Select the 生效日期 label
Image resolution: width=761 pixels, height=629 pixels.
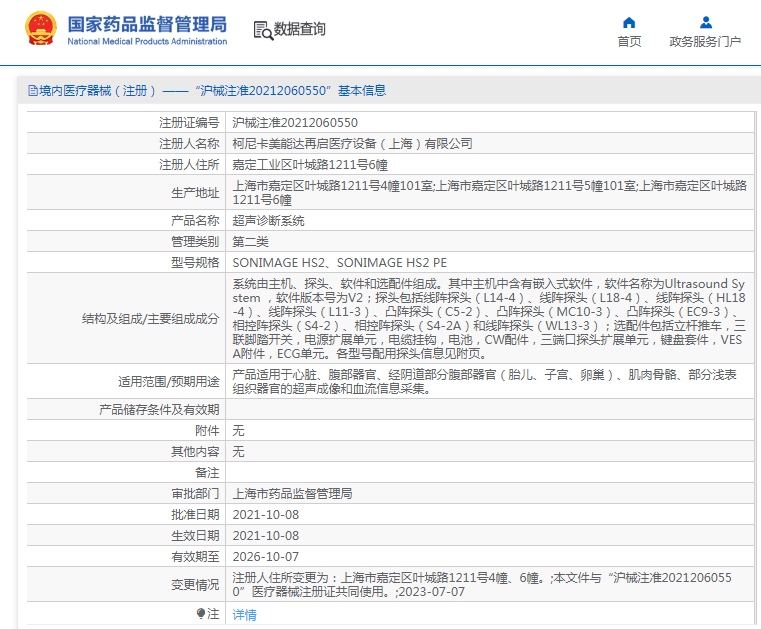pos(195,536)
